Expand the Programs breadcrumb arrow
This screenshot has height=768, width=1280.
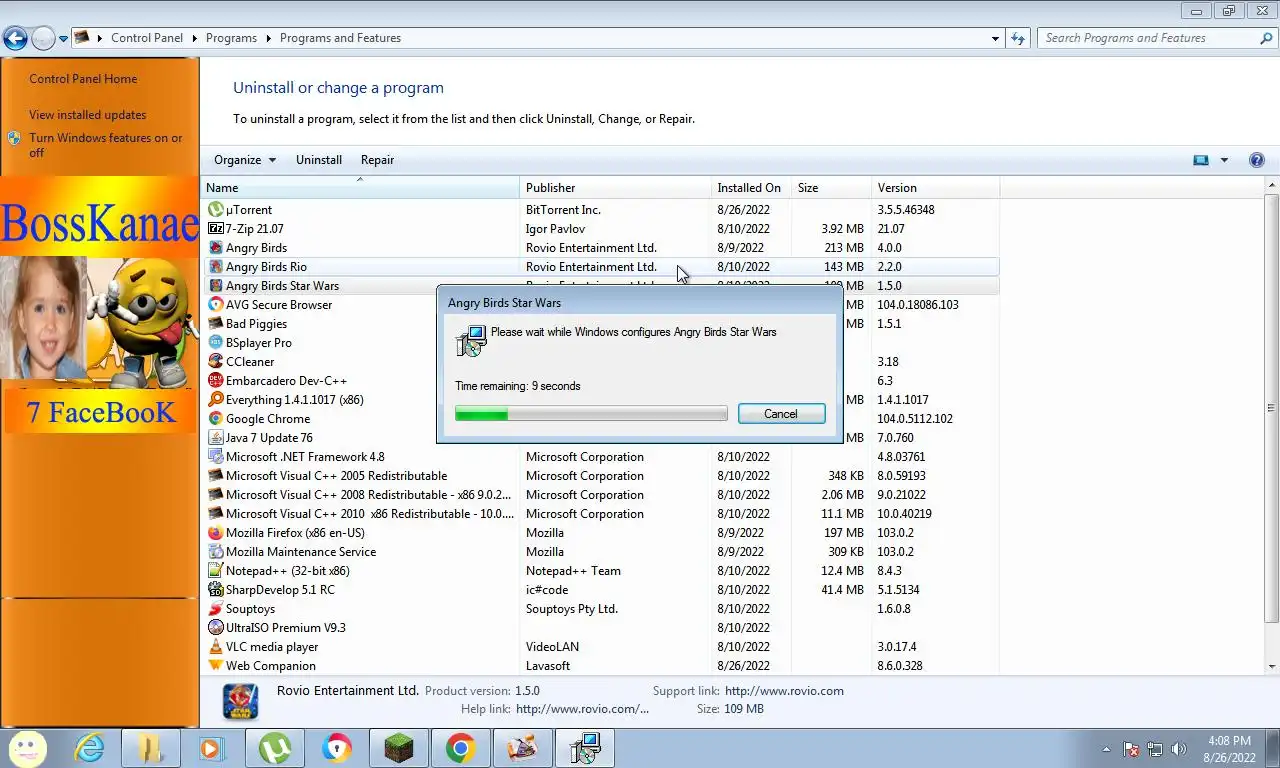(268, 38)
